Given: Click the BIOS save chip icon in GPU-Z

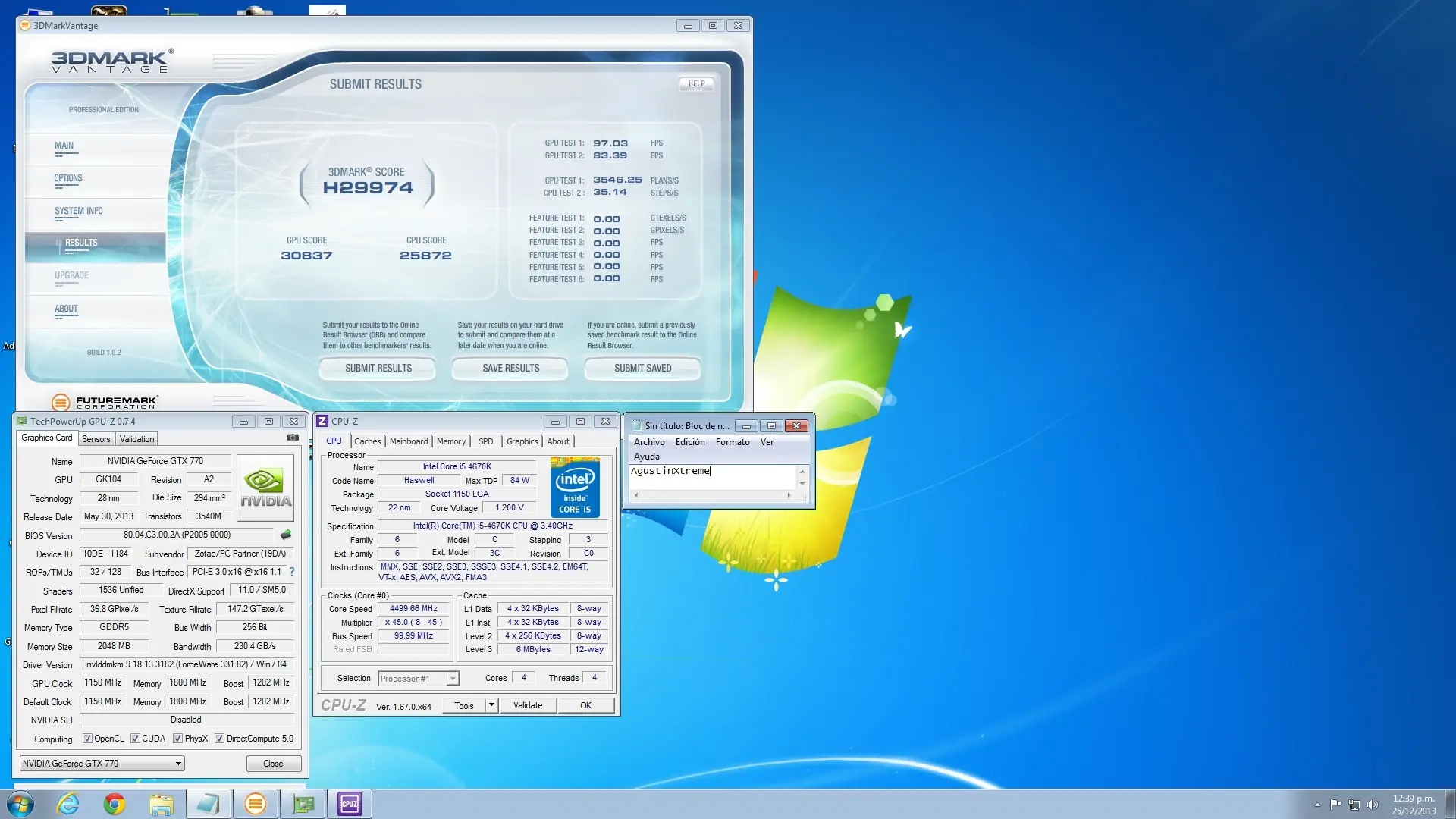Looking at the screenshot, I should click(286, 535).
